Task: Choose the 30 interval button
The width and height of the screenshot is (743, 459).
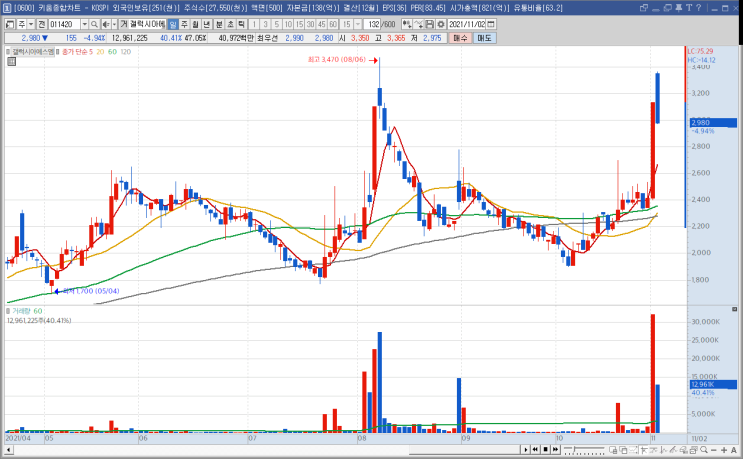Action: click(x=310, y=24)
